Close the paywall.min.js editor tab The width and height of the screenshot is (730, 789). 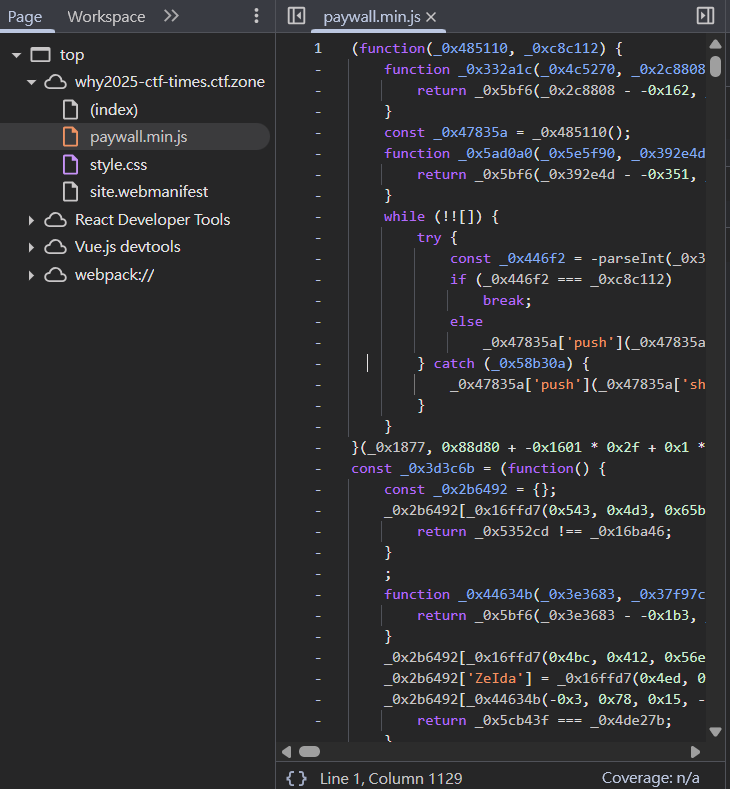coord(431,17)
